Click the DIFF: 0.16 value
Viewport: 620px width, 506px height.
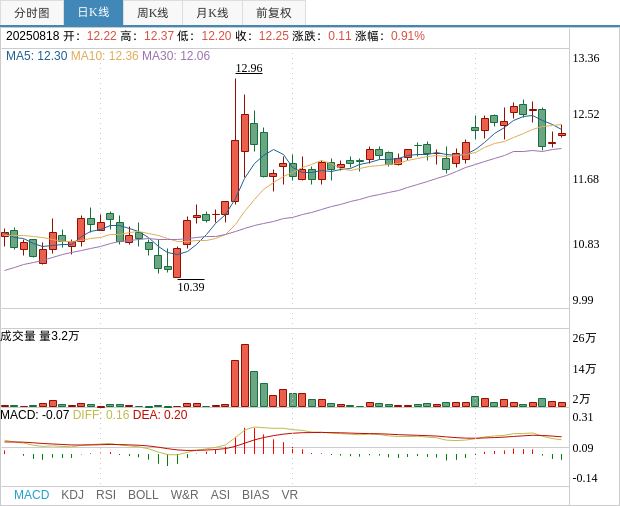pos(101,415)
